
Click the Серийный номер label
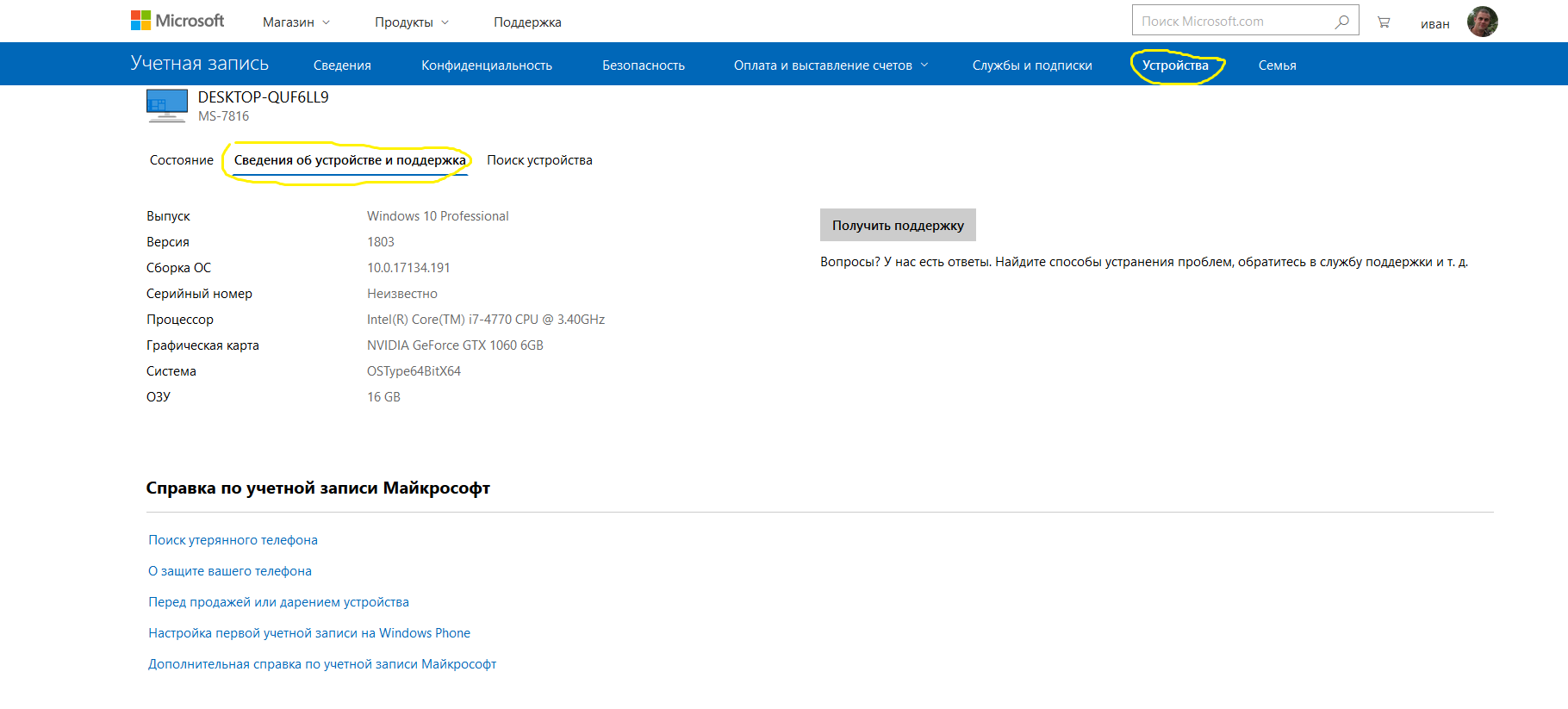[199, 294]
